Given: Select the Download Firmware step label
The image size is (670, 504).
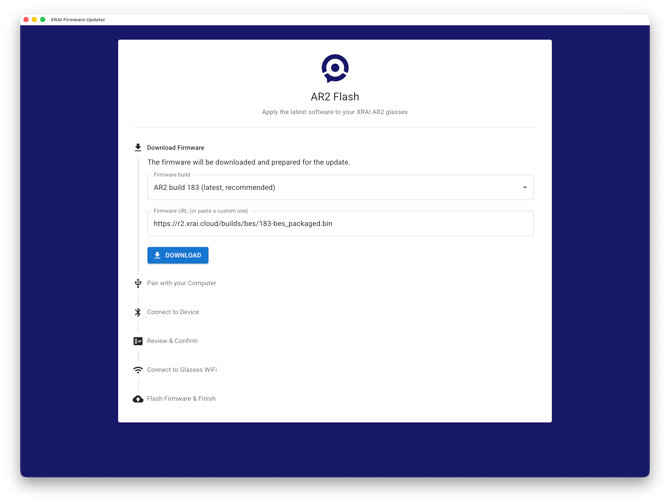Looking at the screenshot, I should 176,148.
